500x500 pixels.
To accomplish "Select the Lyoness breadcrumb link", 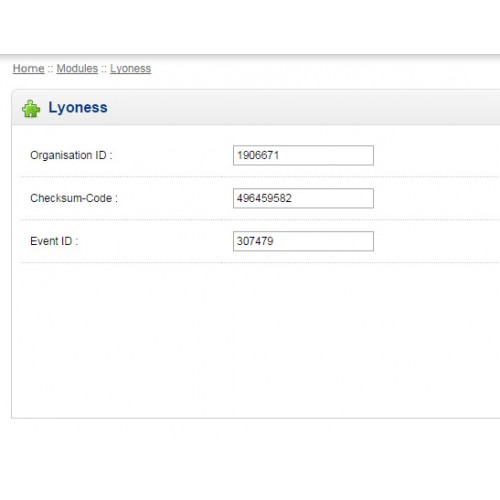I will [x=130, y=69].
